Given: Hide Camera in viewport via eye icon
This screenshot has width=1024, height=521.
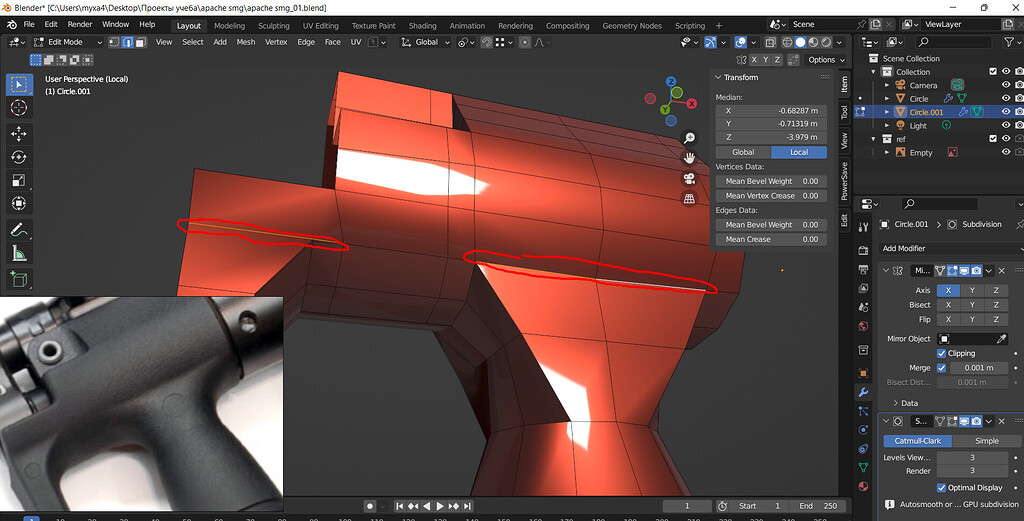Looking at the screenshot, I should click(1006, 86).
